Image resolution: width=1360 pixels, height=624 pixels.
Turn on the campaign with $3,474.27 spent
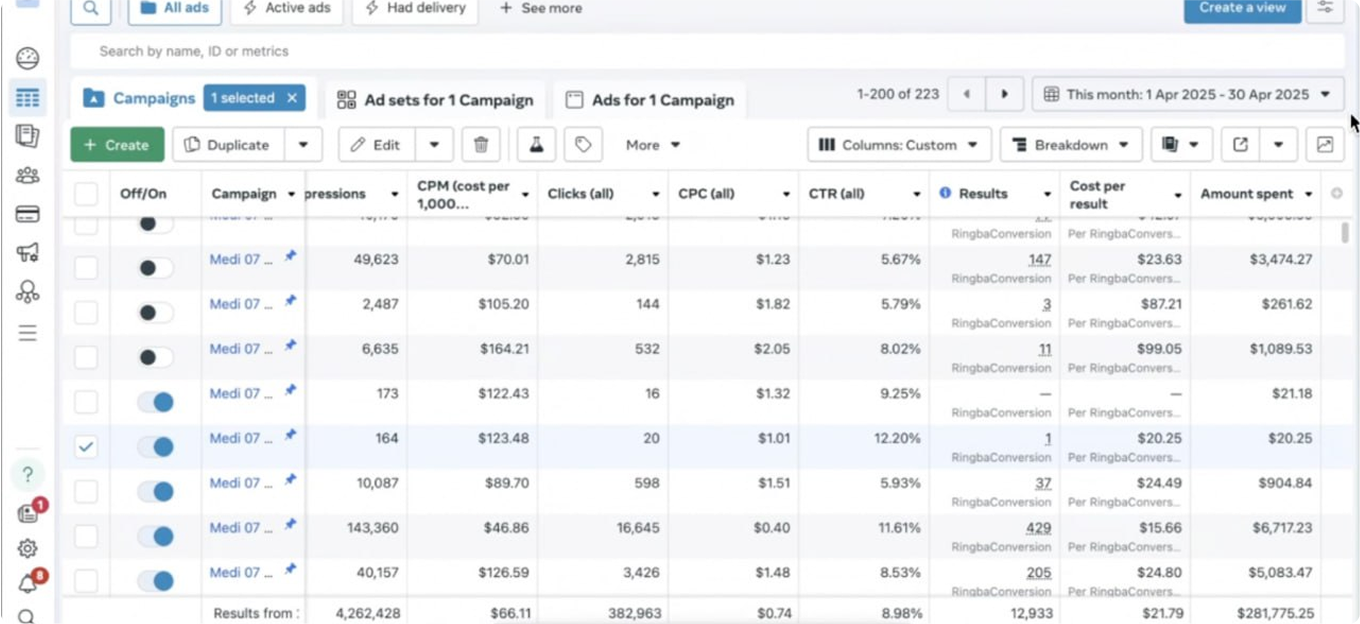(x=155, y=268)
